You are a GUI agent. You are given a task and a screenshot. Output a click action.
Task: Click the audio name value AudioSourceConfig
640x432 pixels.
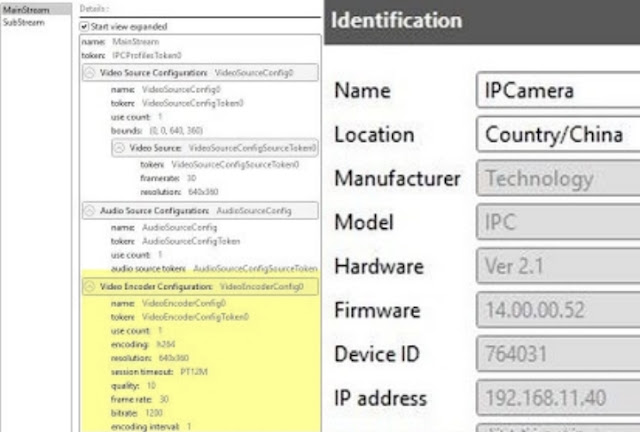(x=180, y=227)
